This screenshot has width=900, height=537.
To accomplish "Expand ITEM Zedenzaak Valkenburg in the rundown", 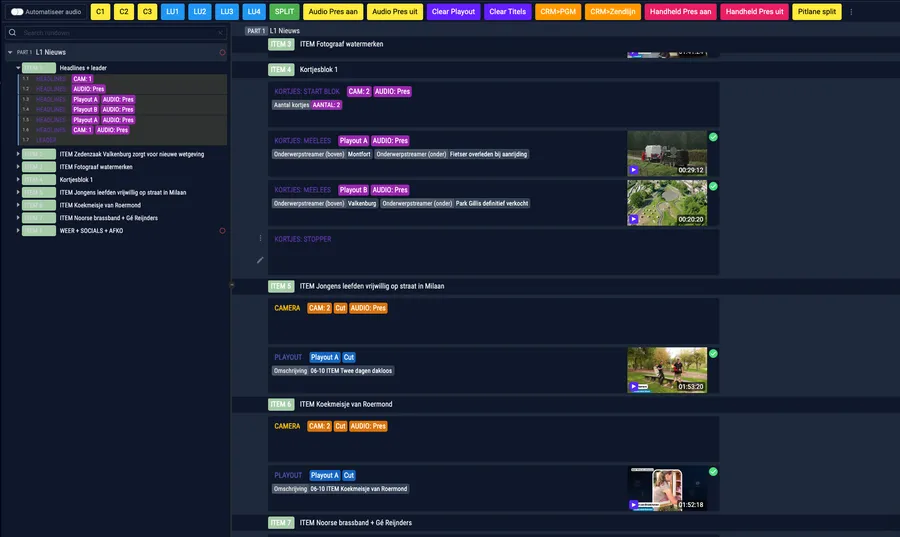I will click(18, 154).
